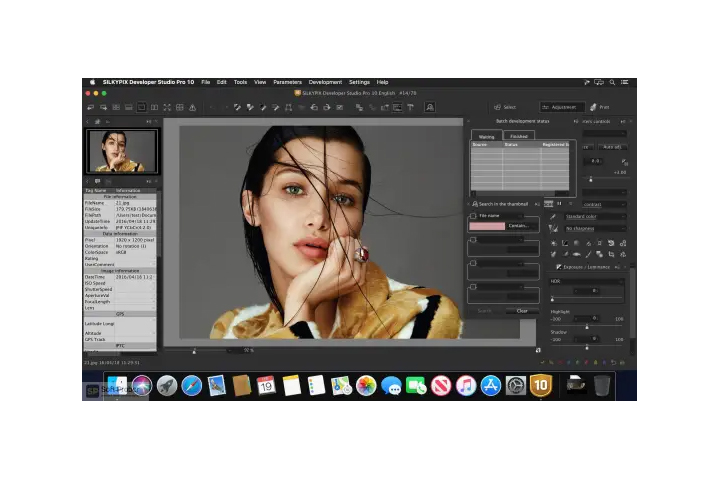Click the undo arrow in status bar

613,362
